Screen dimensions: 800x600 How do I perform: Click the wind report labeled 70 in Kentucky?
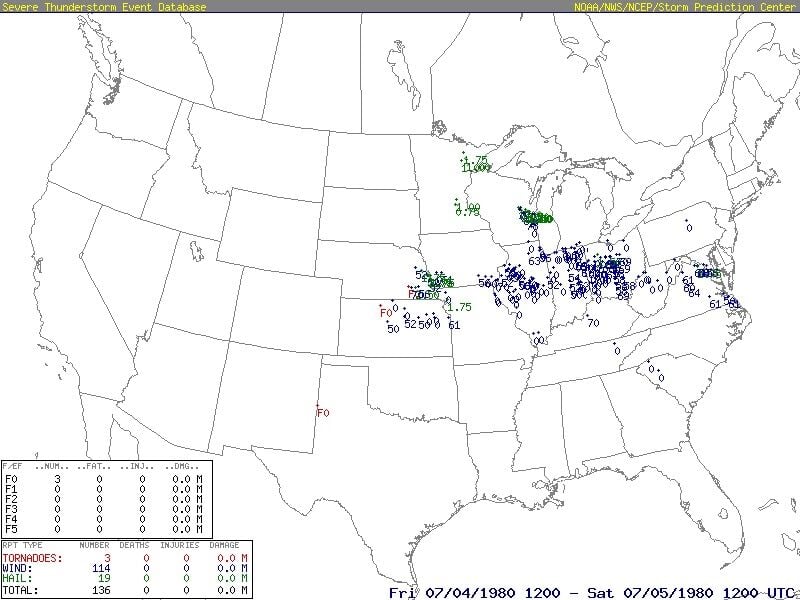(593, 323)
